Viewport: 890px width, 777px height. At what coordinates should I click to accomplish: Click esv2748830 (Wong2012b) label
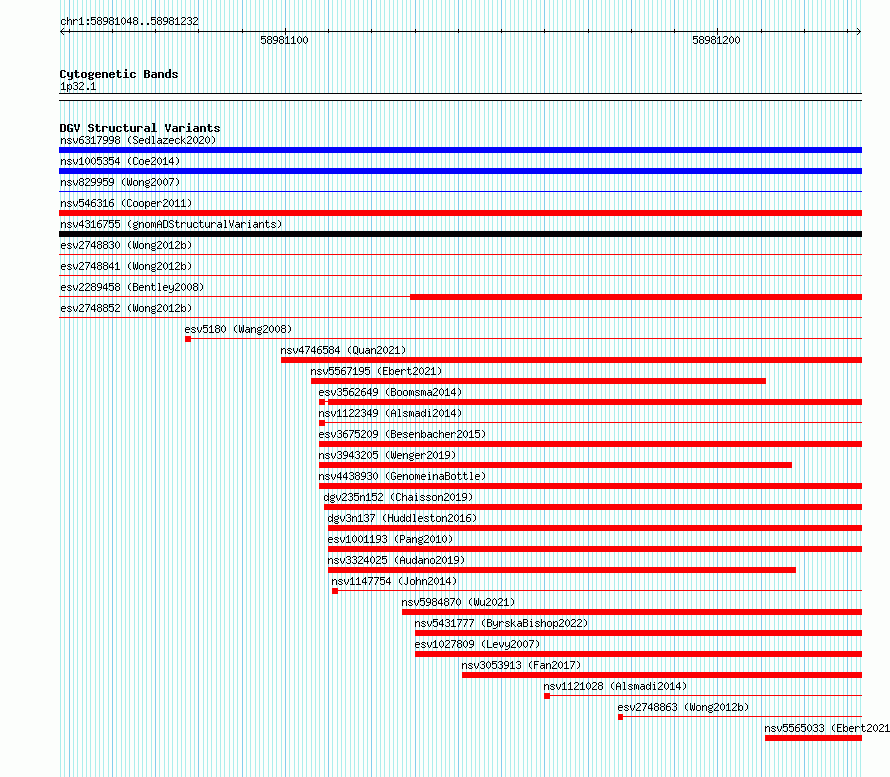(126, 245)
